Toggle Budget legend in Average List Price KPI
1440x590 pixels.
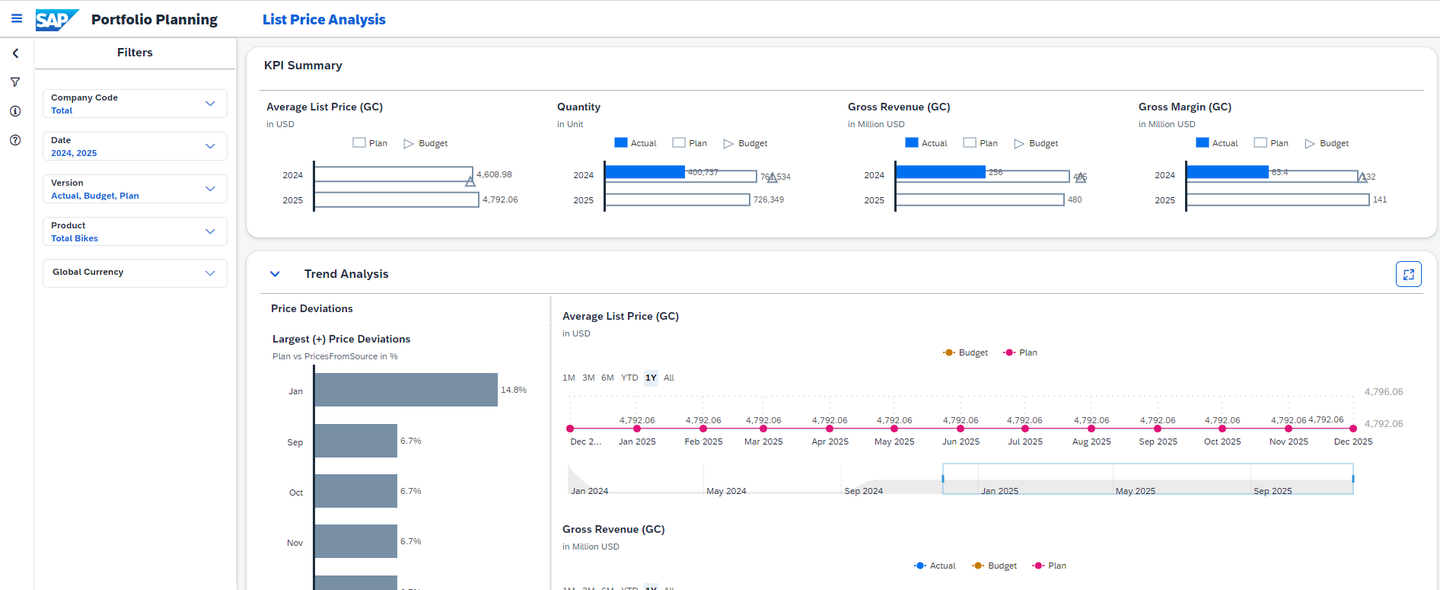(425, 143)
